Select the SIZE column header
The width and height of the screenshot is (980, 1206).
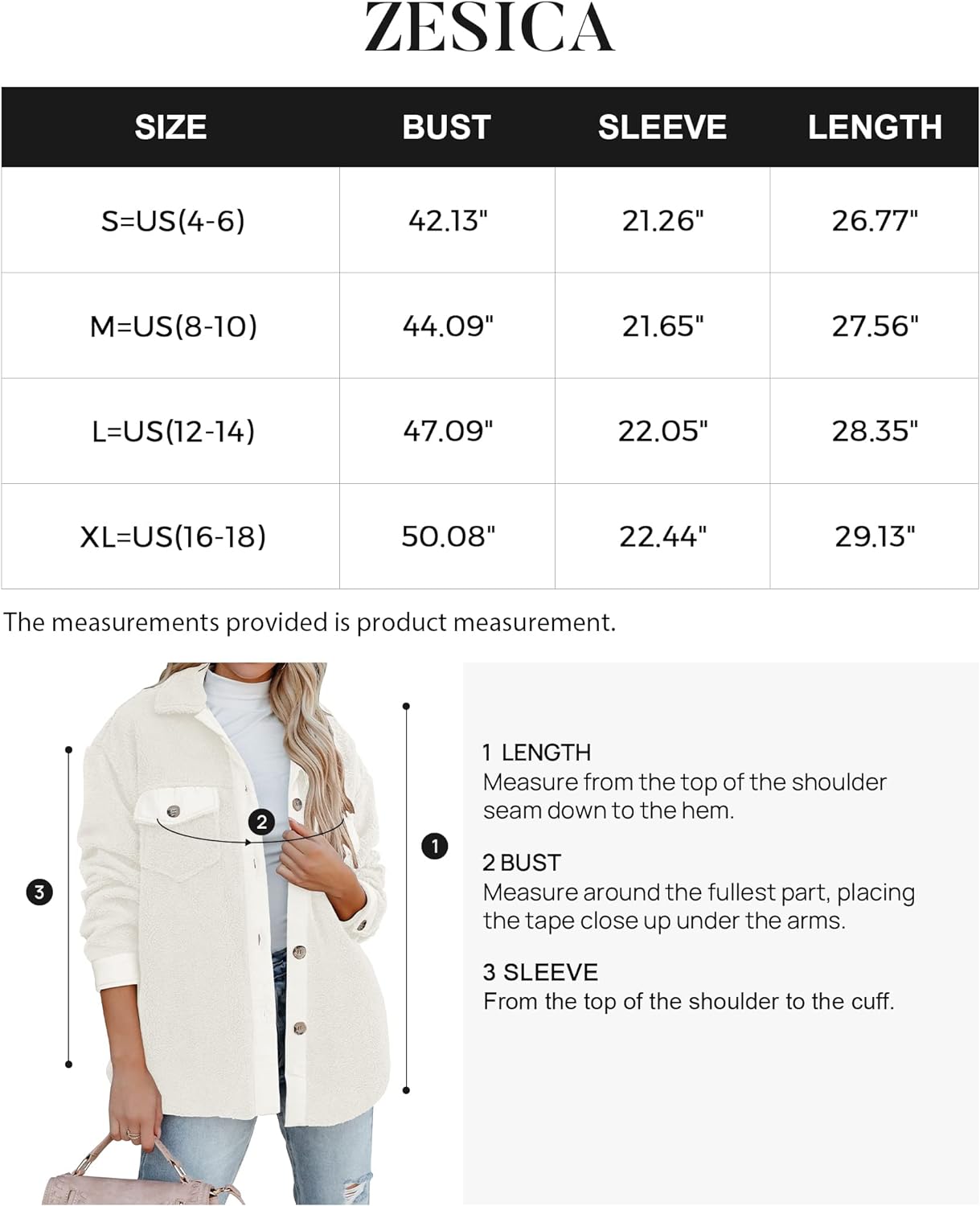tap(170, 127)
